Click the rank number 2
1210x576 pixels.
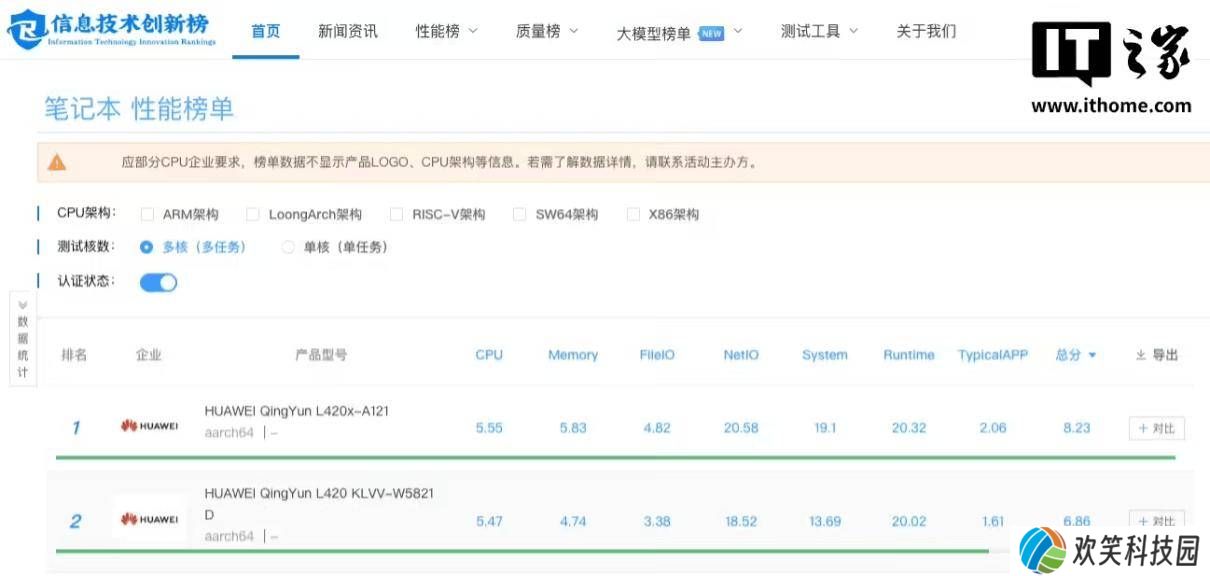[x=75, y=521]
